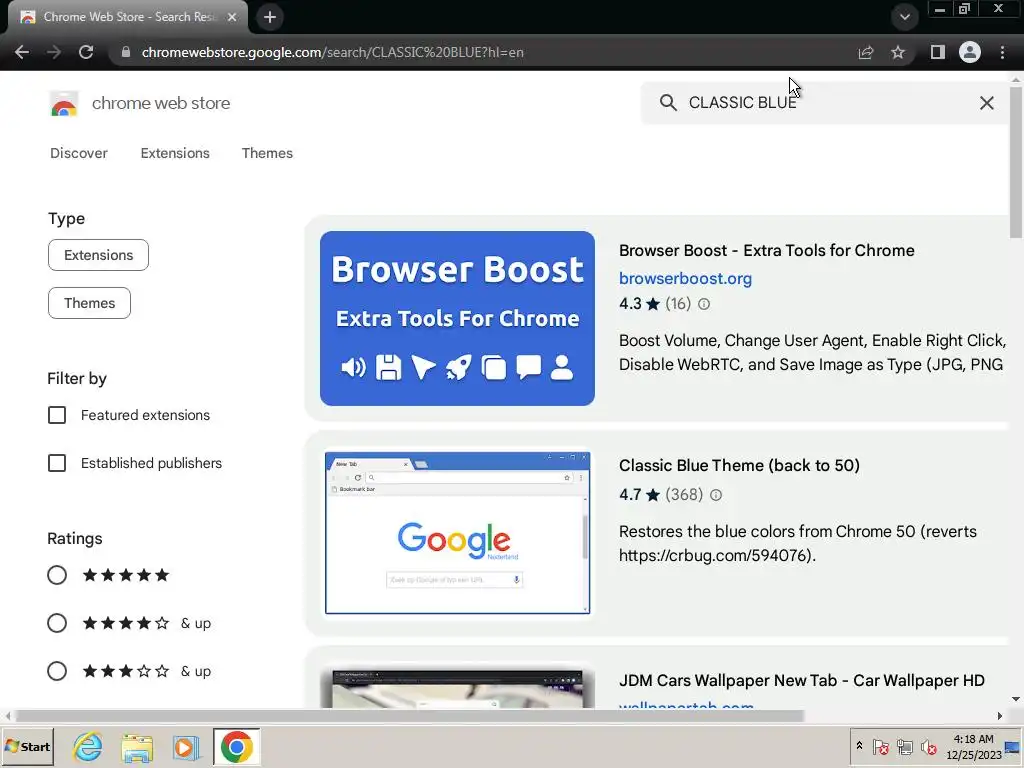1024x768 pixels.
Task: Click the forward navigation arrow
Action: tap(54, 52)
